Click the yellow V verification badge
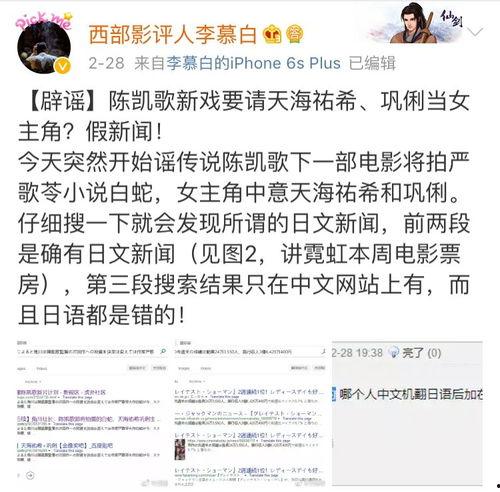Screen dimensions: 500x492 (x=63, y=66)
